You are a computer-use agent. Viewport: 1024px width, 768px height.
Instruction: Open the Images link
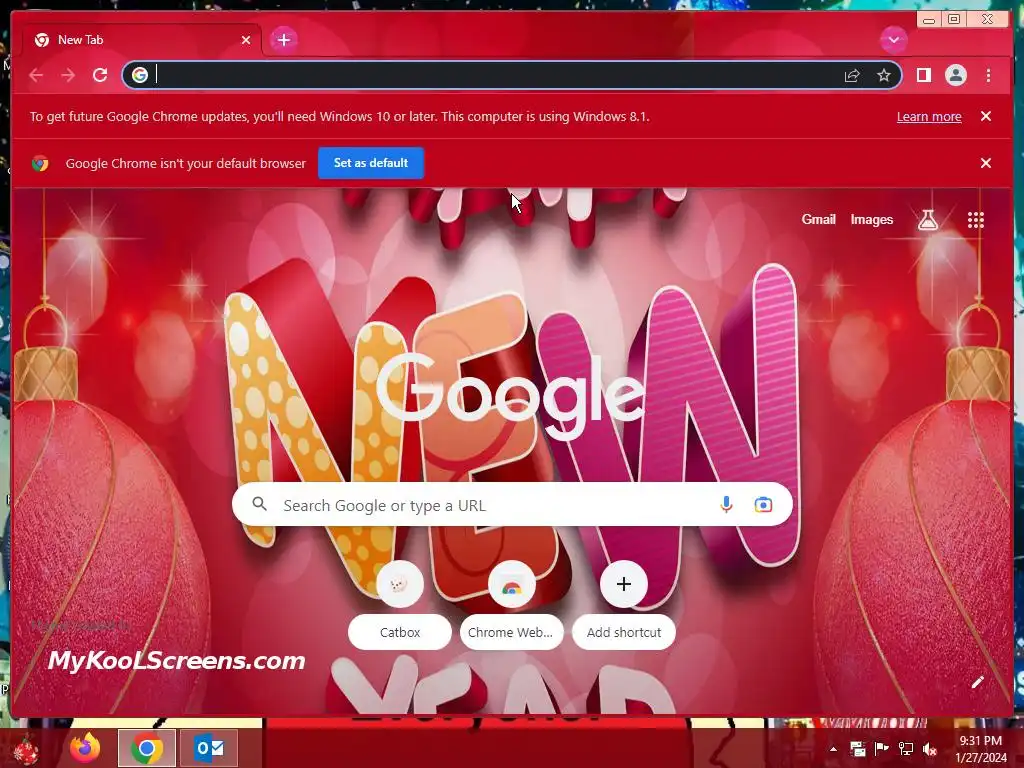pyautogui.click(x=871, y=220)
